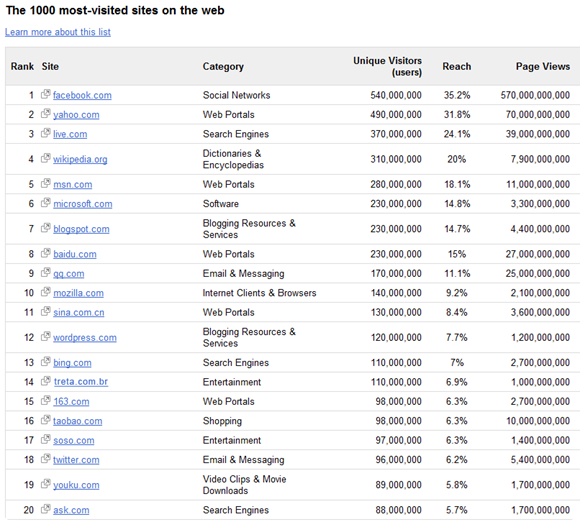Click the external-link icon beside msn.com
The width and height of the screenshot is (580, 522).
(45, 183)
